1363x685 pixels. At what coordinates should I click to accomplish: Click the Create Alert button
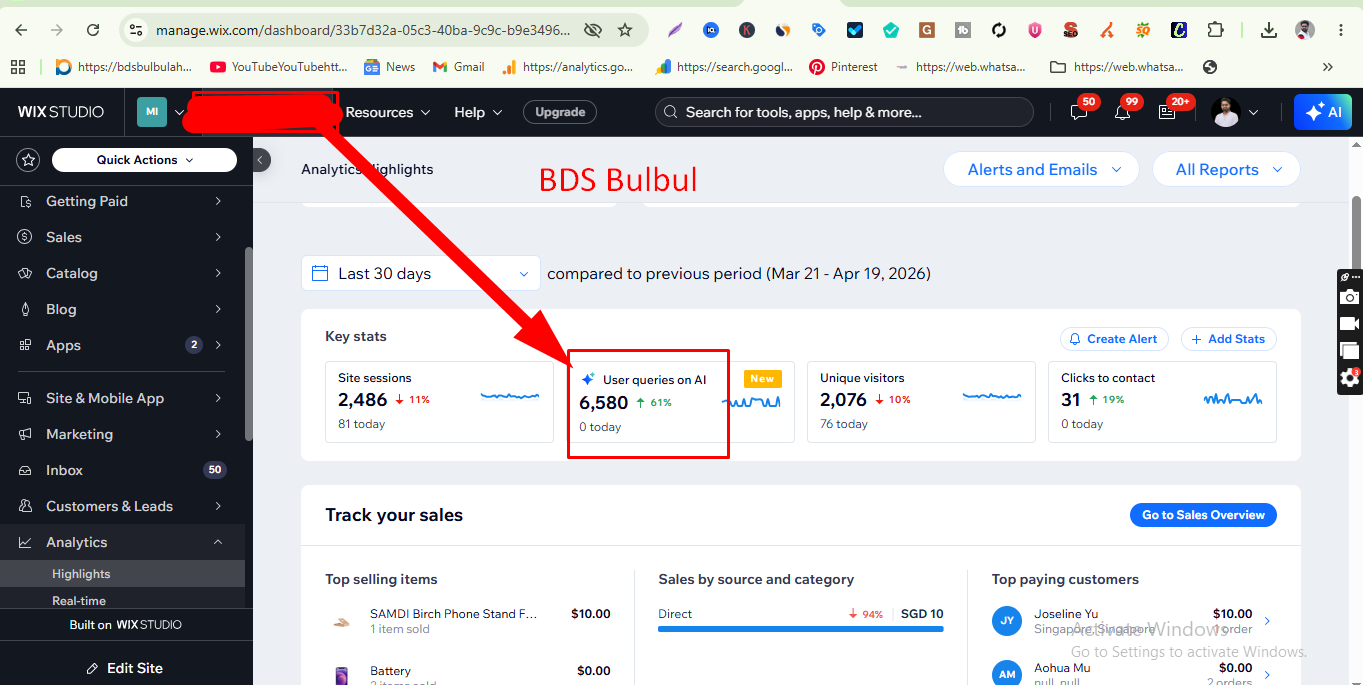[1112, 339]
